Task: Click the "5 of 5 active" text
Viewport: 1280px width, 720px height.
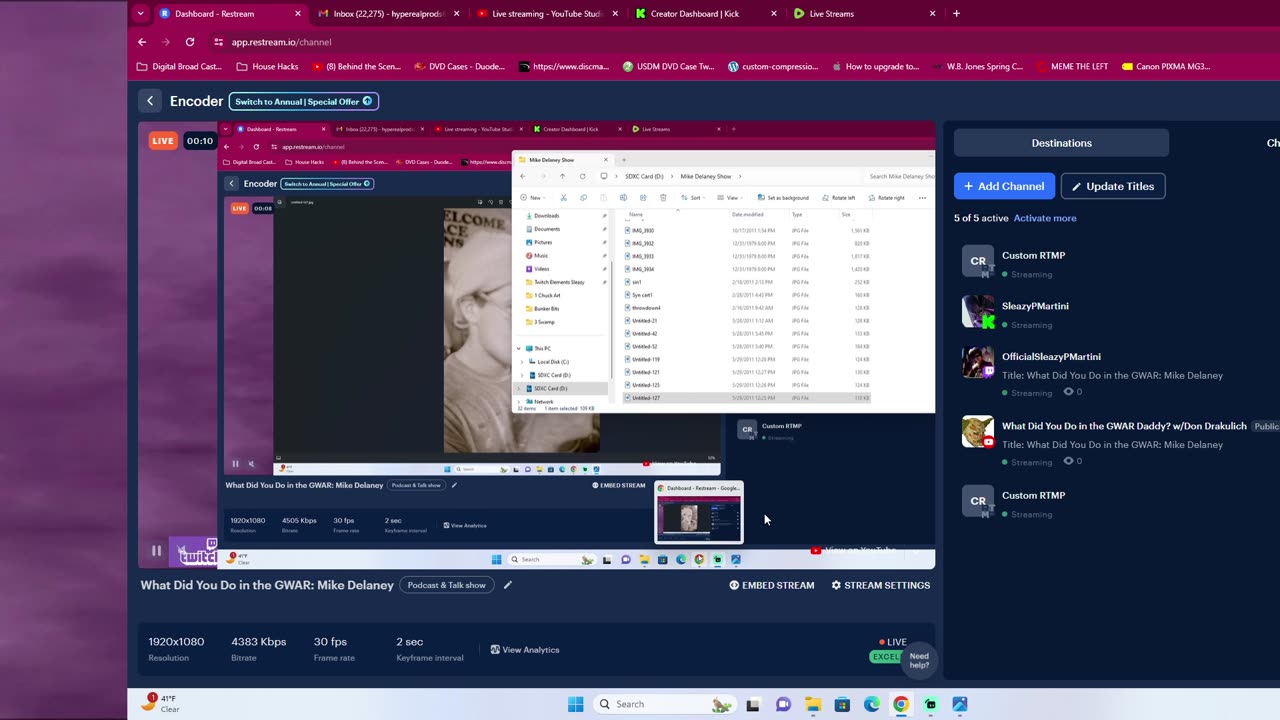Action: point(981,218)
